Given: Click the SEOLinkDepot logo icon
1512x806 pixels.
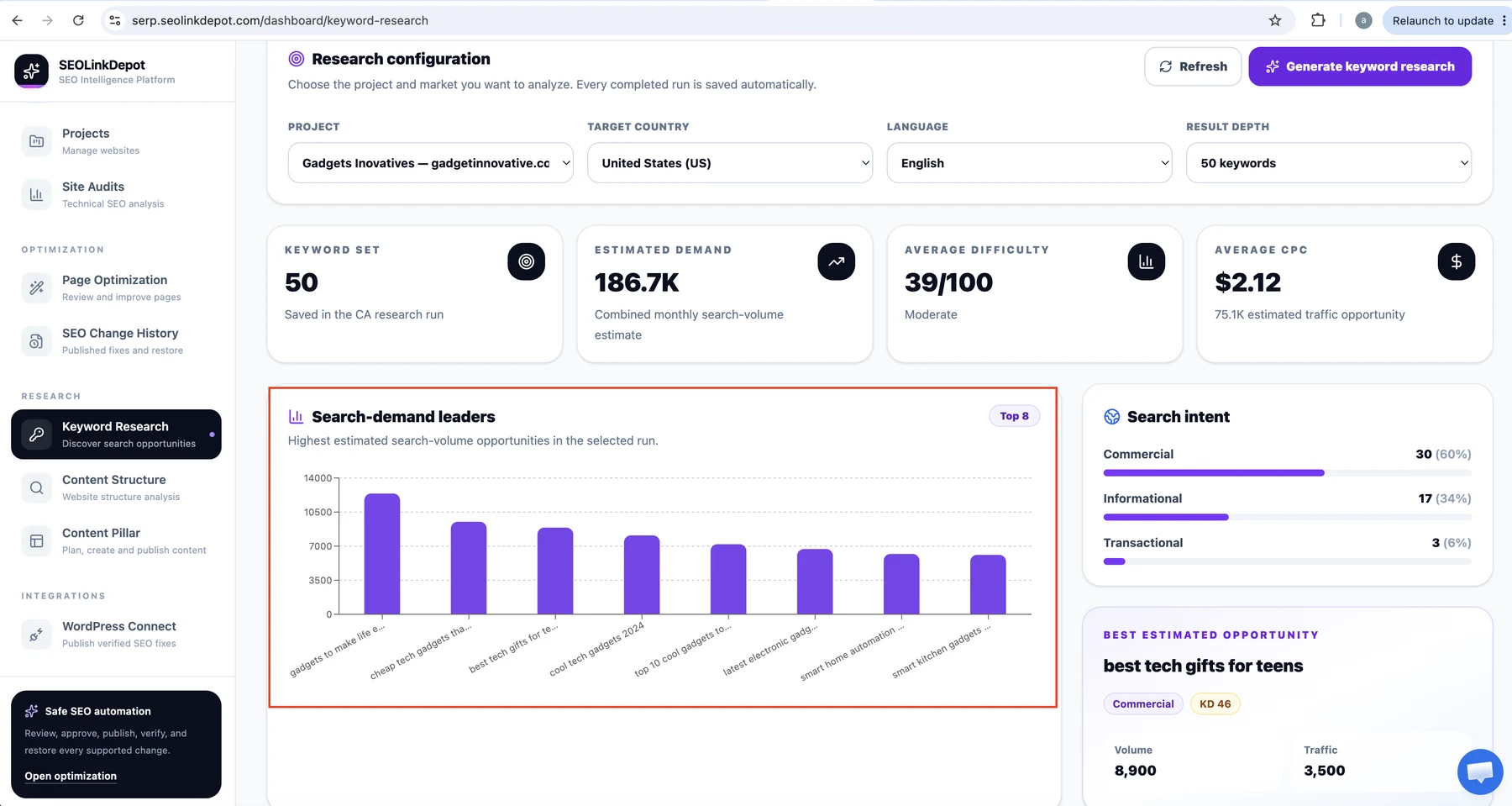Looking at the screenshot, I should click(x=31, y=71).
